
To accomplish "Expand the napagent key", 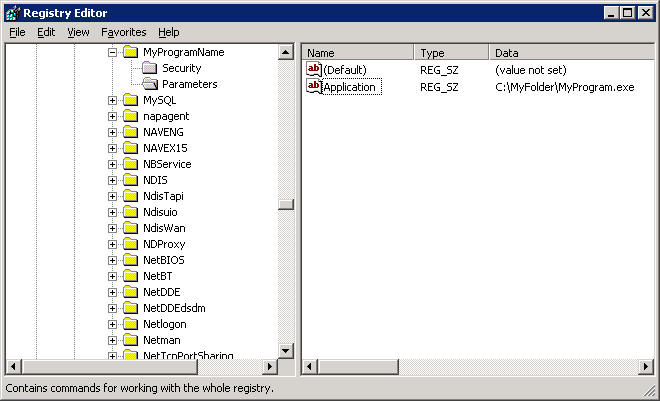I will 113,116.
